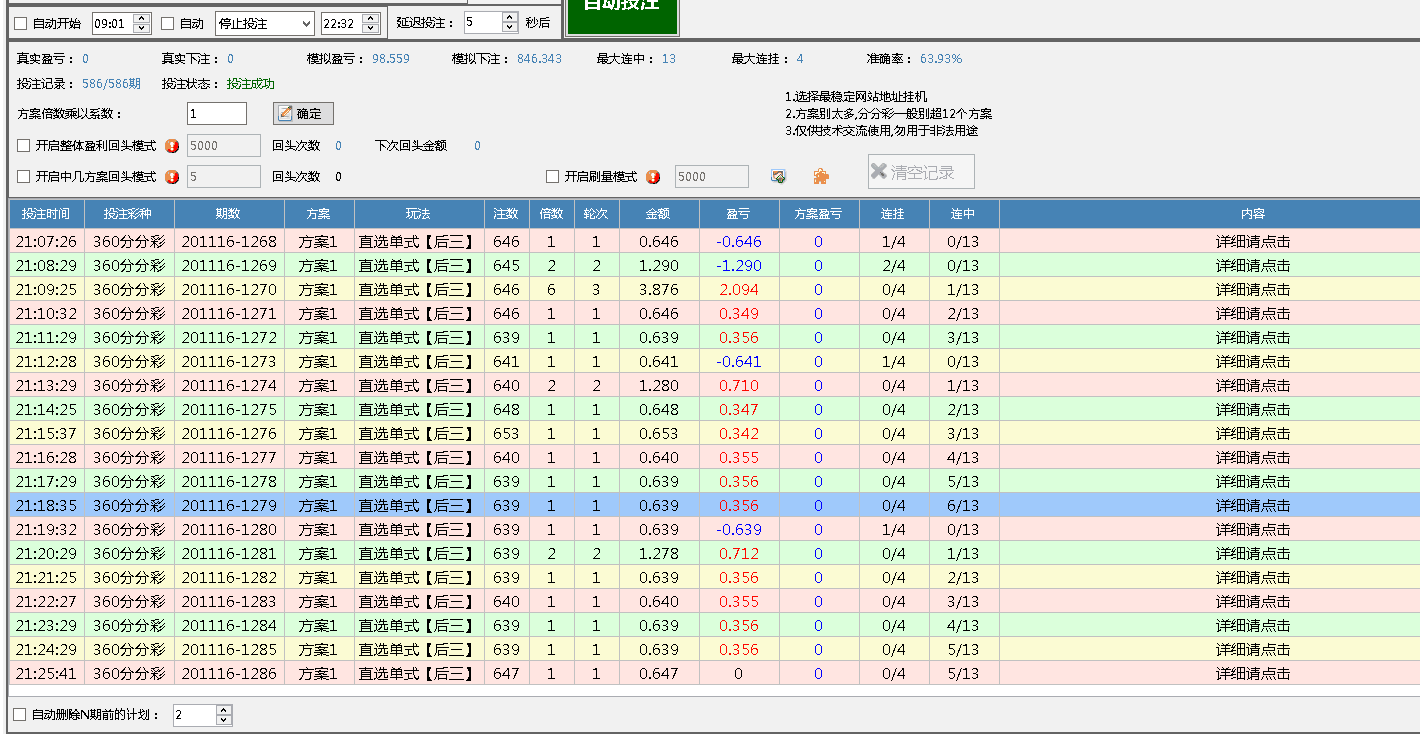Select the highlighted row at 21:18:35
The image size is (1420, 734).
pos(714,506)
